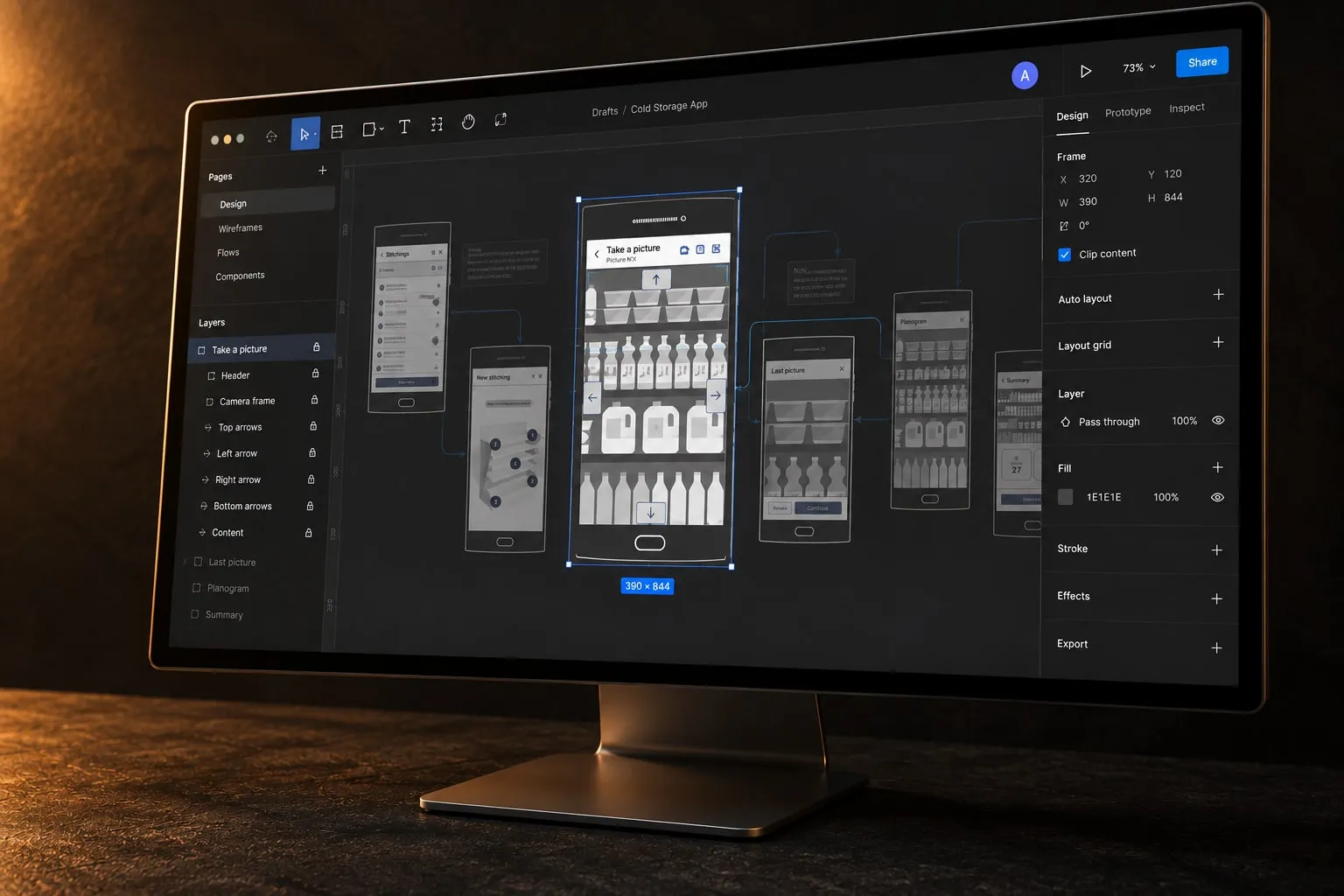This screenshot has width=1344, height=896.
Task: Toggle the lock on the Camera frame layer
Action: tap(314, 400)
